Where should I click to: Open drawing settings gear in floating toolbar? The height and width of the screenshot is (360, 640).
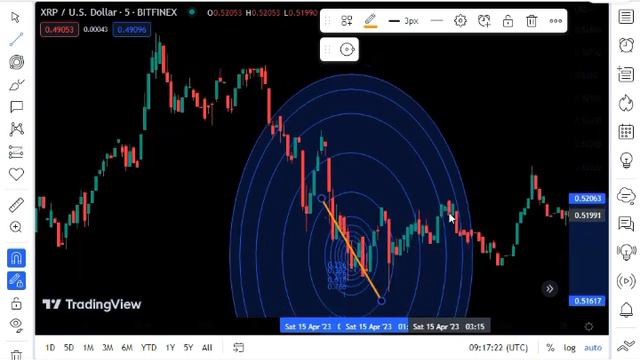460,20
